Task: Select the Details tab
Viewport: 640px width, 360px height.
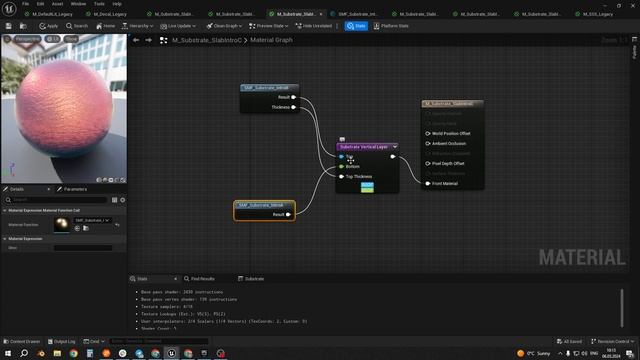Action: click(16, 189)
